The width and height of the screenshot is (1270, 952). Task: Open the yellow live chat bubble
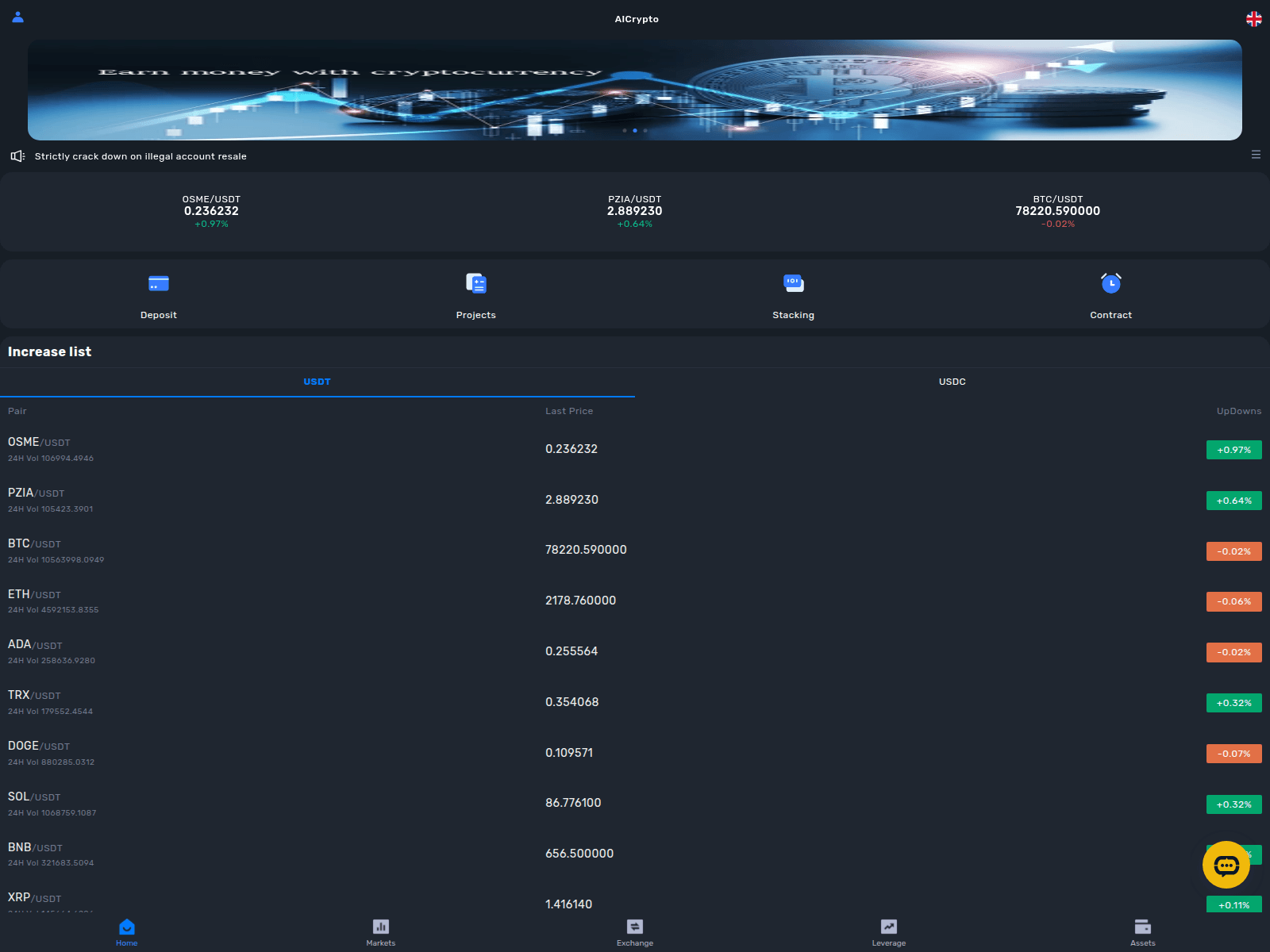tap(1226, 865)
